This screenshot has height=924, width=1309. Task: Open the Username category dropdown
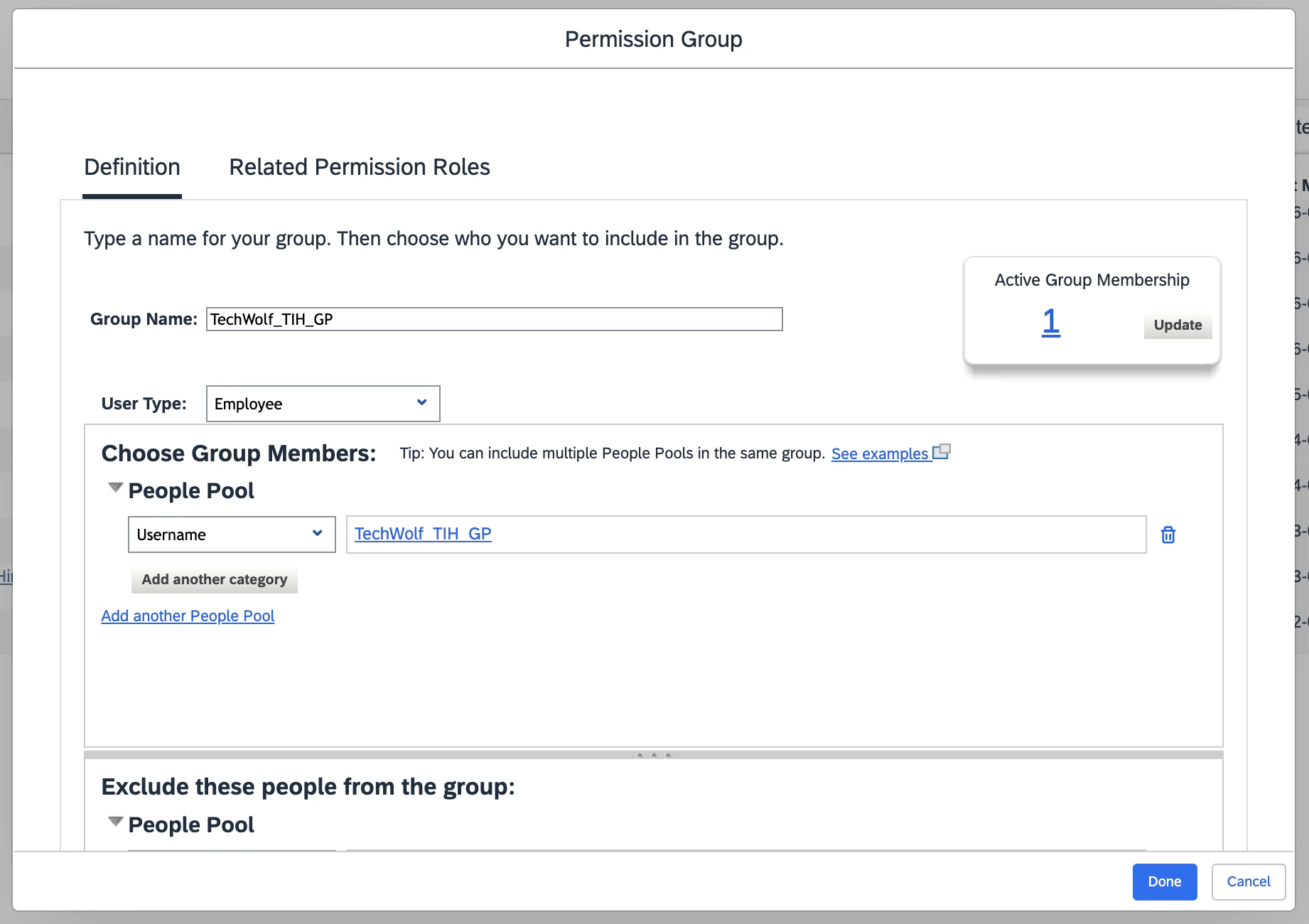pos(231,534)
